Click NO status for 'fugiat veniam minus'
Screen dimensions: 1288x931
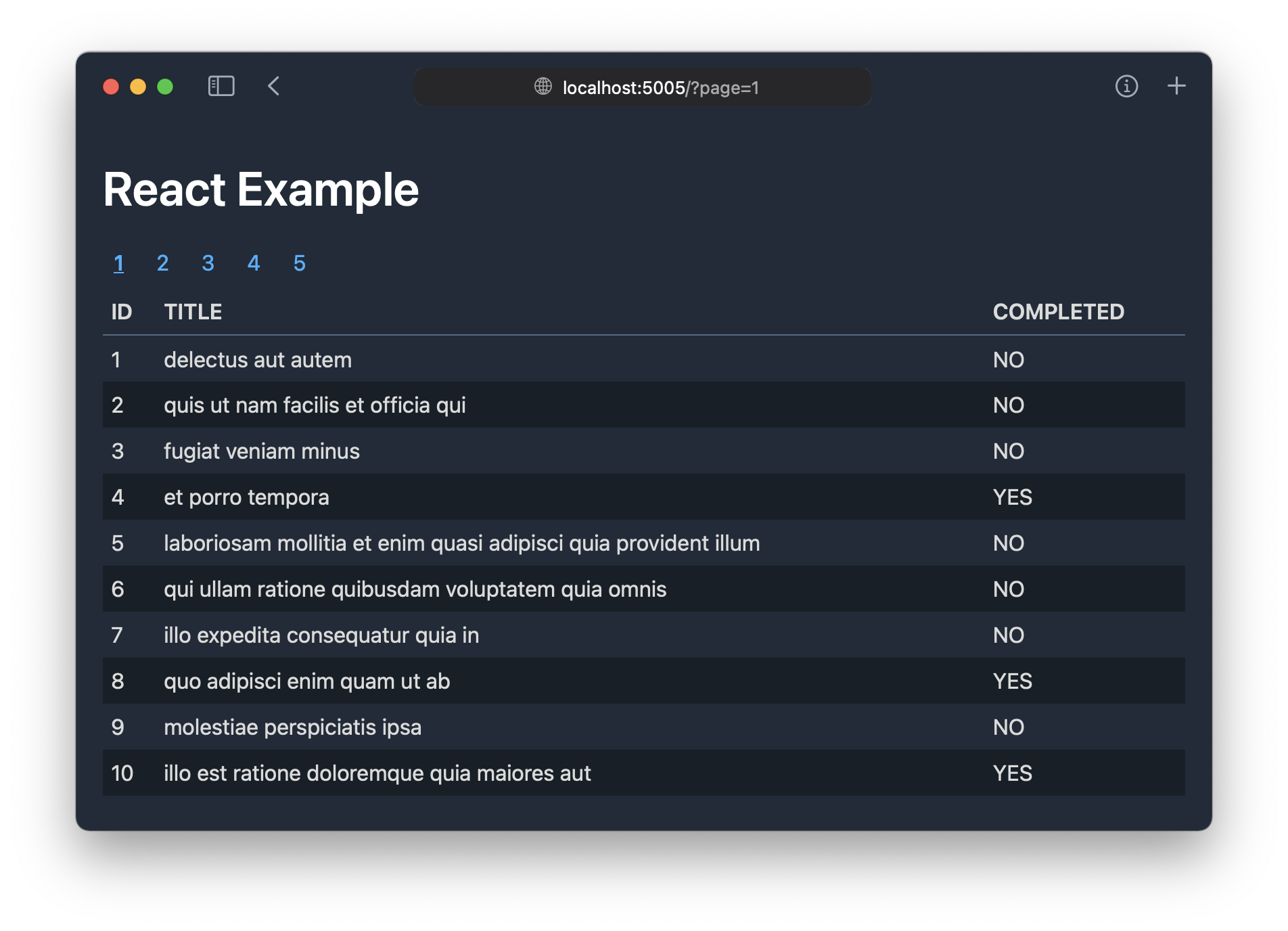pyautogui.click(x=1009, y=451)
